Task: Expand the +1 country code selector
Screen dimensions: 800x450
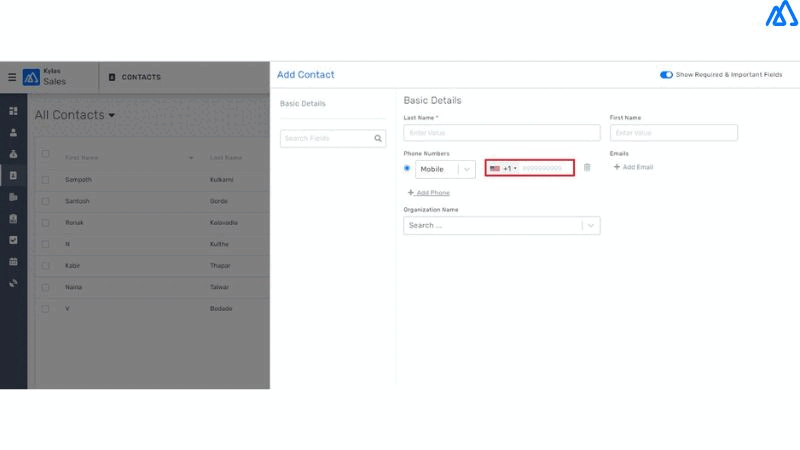Action: tap(503, 168)
